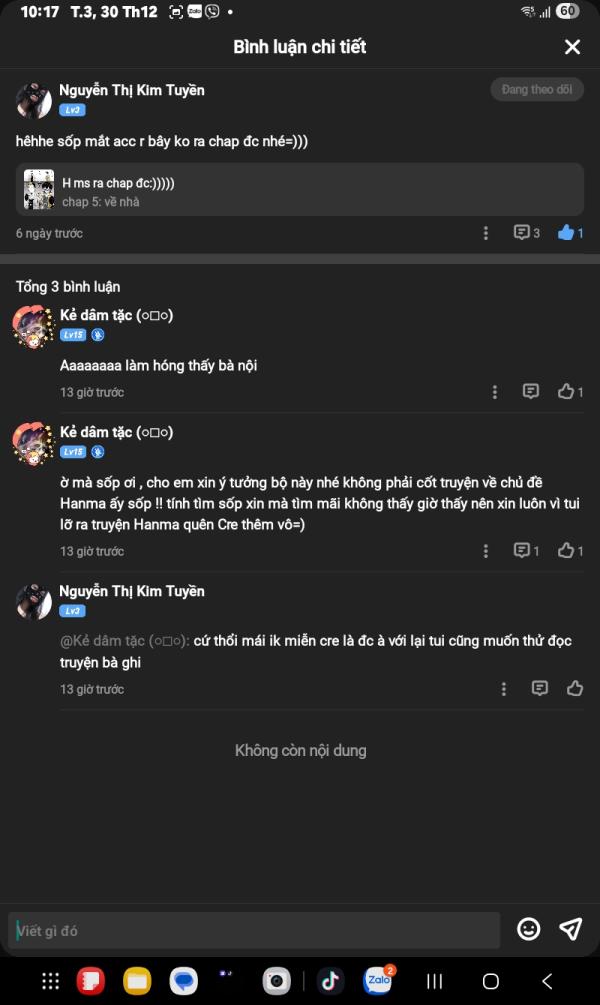Open more options on the main post
The image size is (600, 1005).
coord(486,233)
